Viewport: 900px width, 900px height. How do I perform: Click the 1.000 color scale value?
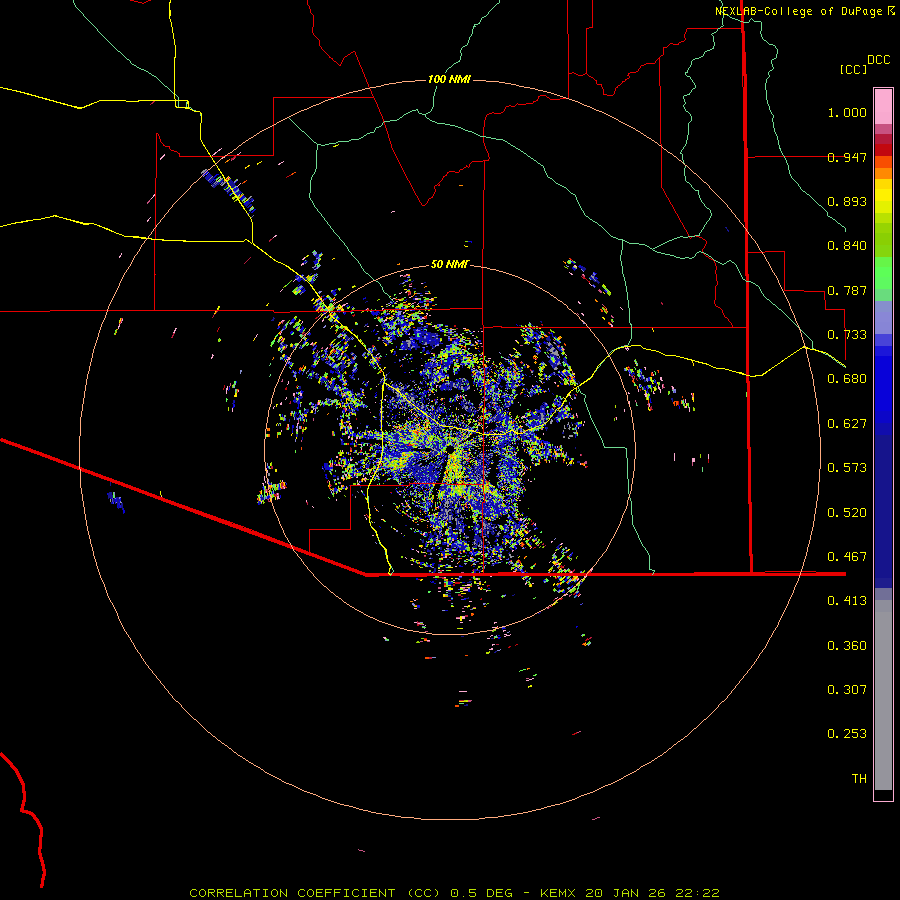pyautogui.click(x=847, y=112)
